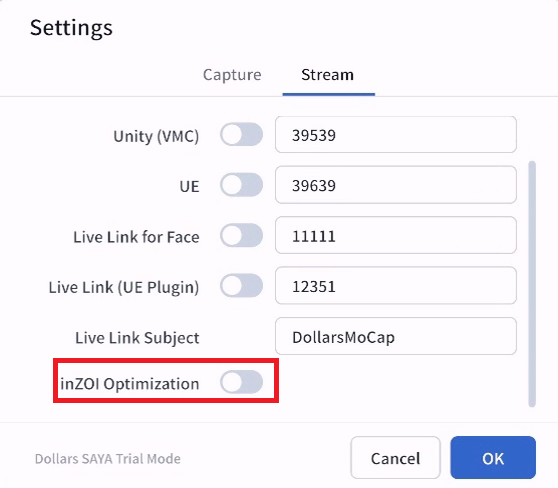Click the Dollars SAYA Trial Mode text
Image resolution: width=558 pixels, height=488 pixels.
click(x=108, y=459)
